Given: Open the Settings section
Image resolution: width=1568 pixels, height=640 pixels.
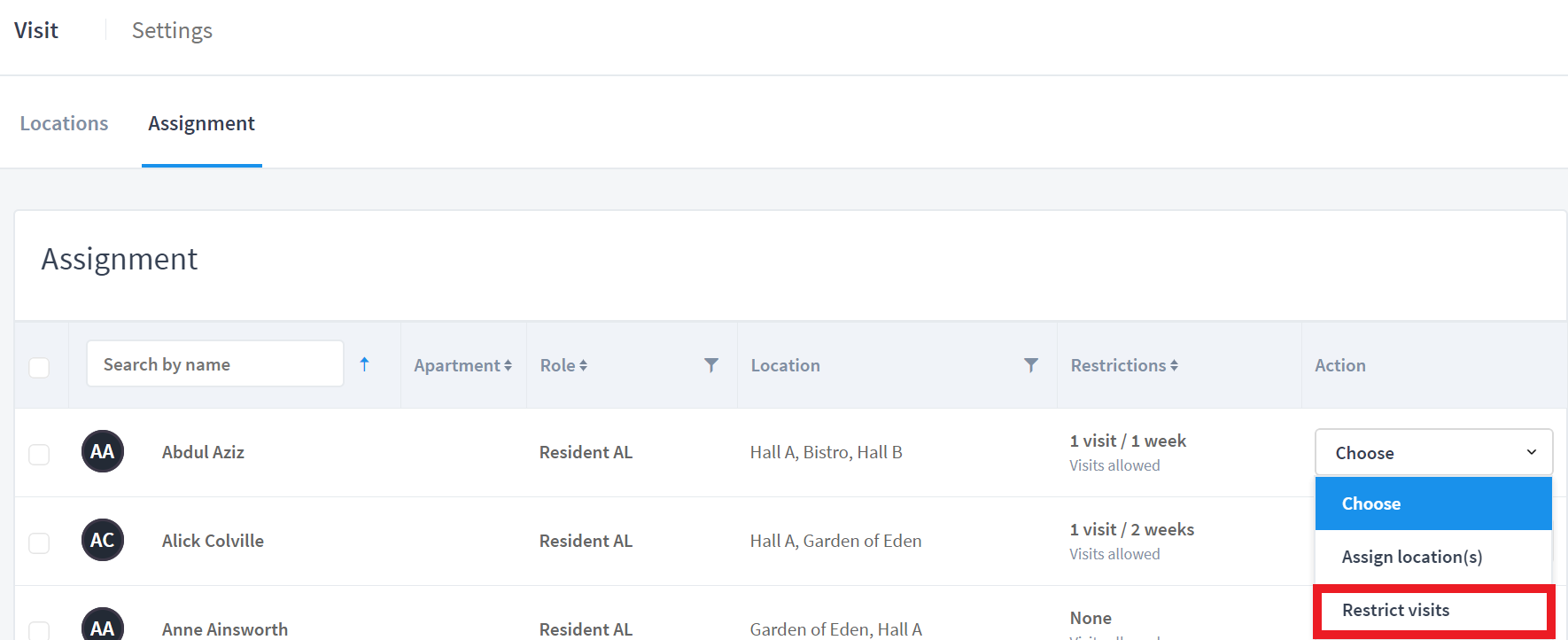Looking at the screenshot, I should point(172,30).
